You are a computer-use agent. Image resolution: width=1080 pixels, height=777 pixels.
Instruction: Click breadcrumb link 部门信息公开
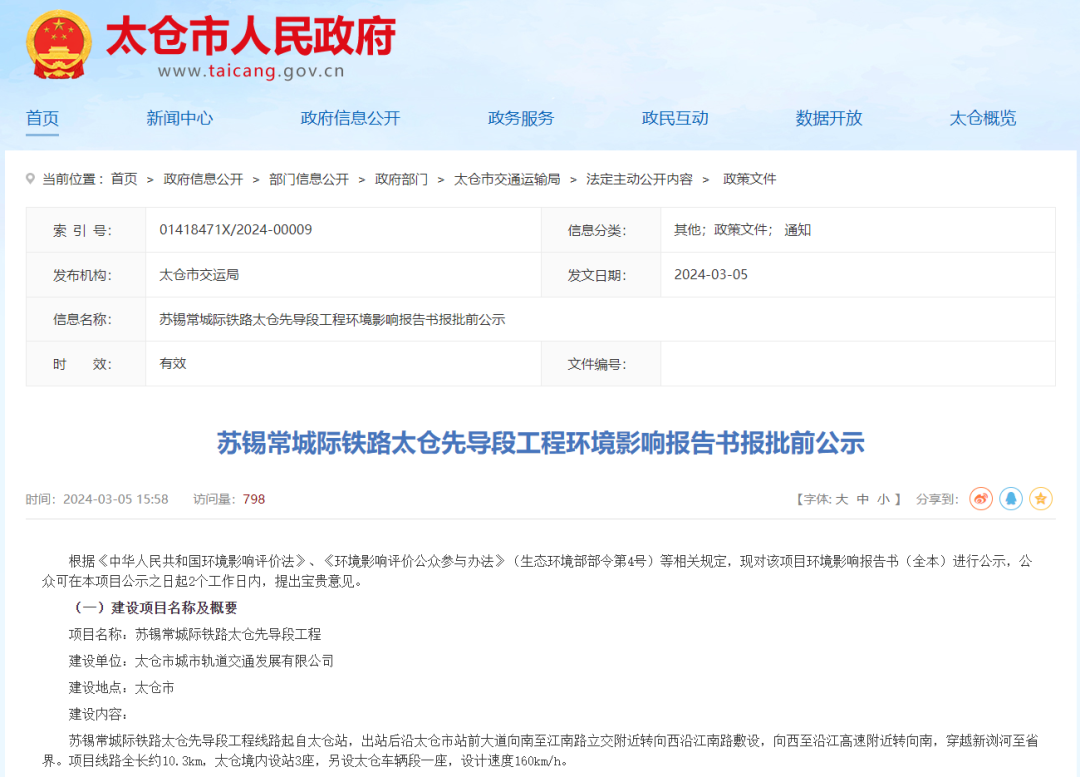(x=309, y=179)
